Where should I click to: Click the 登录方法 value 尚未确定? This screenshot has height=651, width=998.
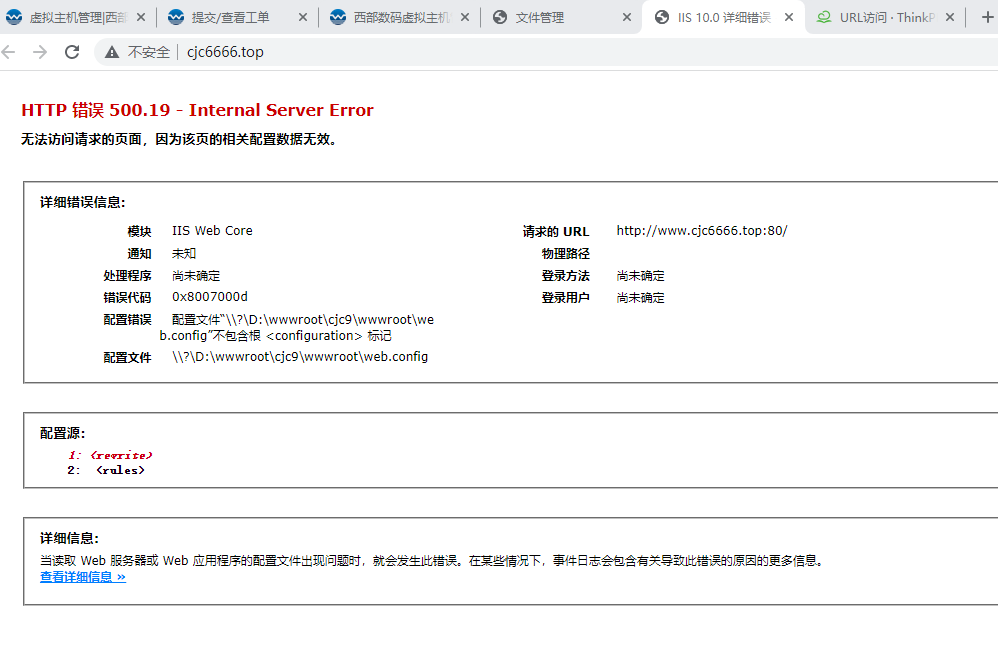click(640, 276)
